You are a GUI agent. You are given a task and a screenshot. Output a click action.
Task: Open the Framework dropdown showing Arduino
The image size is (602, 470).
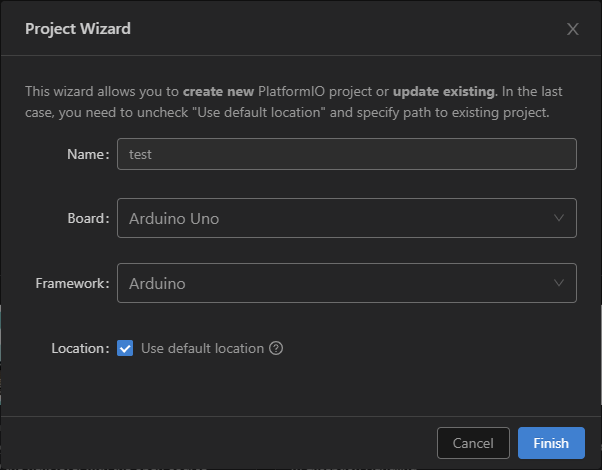347,283
